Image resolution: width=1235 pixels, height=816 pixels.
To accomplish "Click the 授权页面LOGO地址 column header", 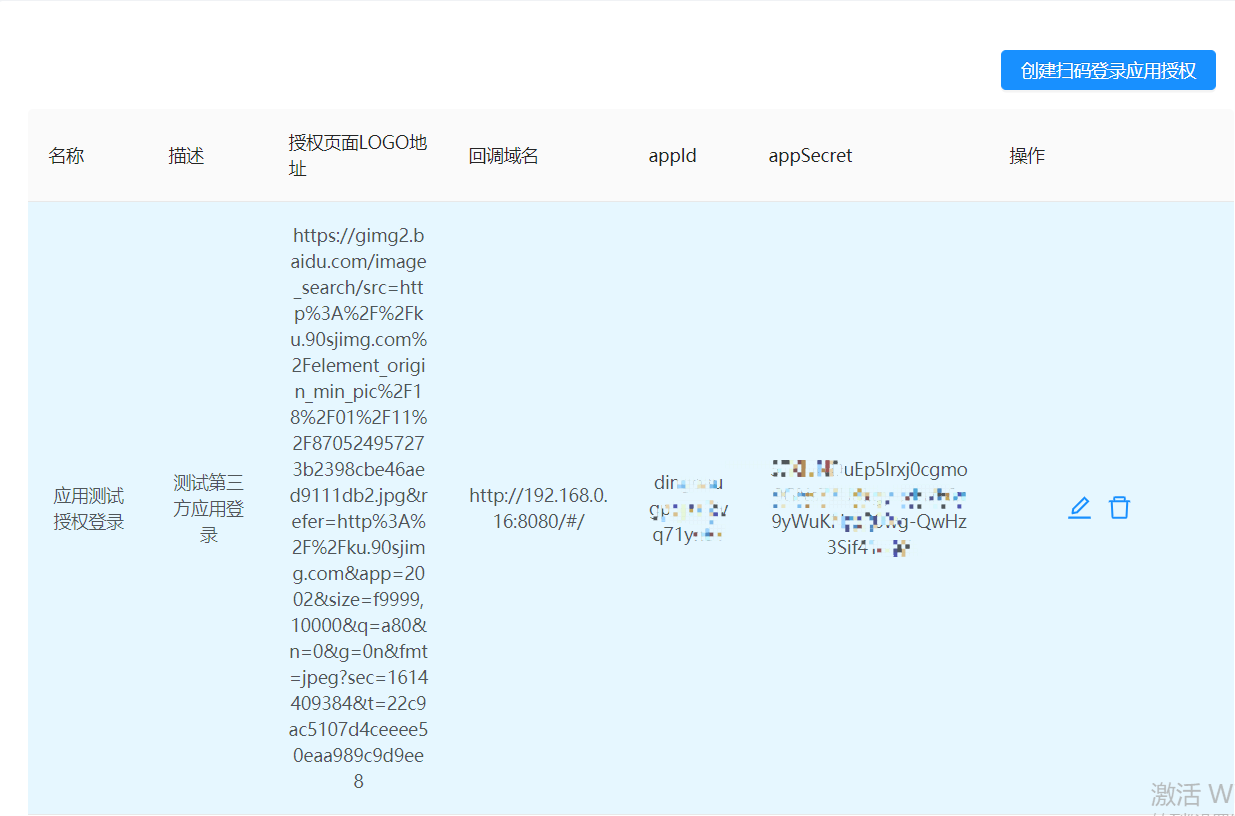I will (x=358, y=155).
